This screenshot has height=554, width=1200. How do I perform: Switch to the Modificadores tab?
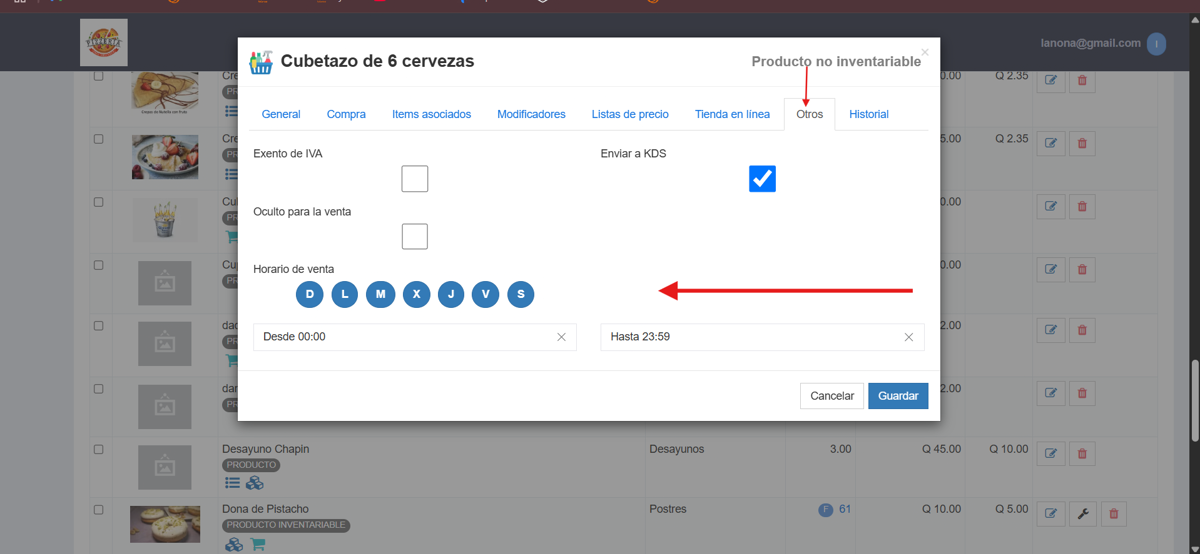point(531,114)
